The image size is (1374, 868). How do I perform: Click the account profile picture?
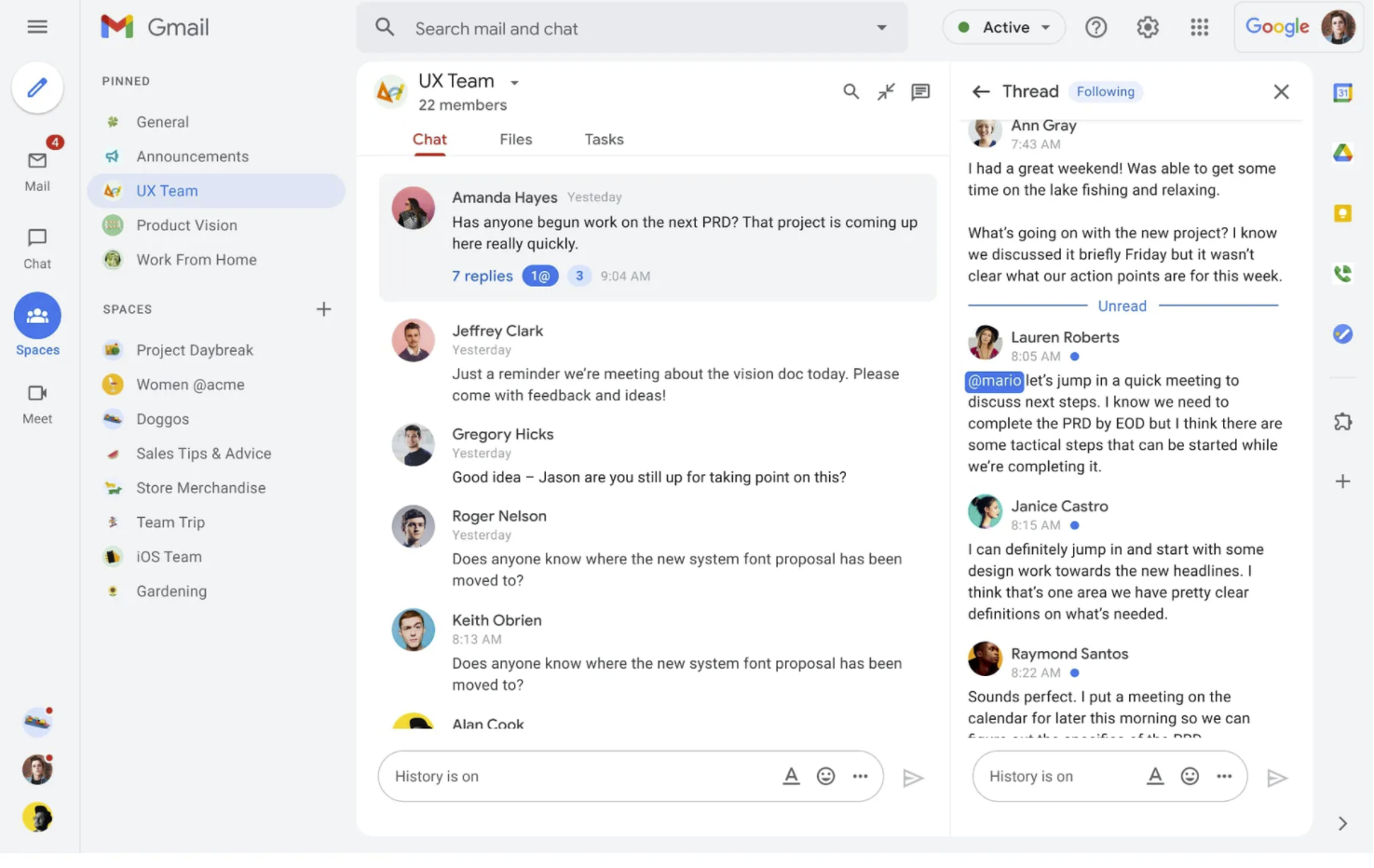coord(1339,27)
